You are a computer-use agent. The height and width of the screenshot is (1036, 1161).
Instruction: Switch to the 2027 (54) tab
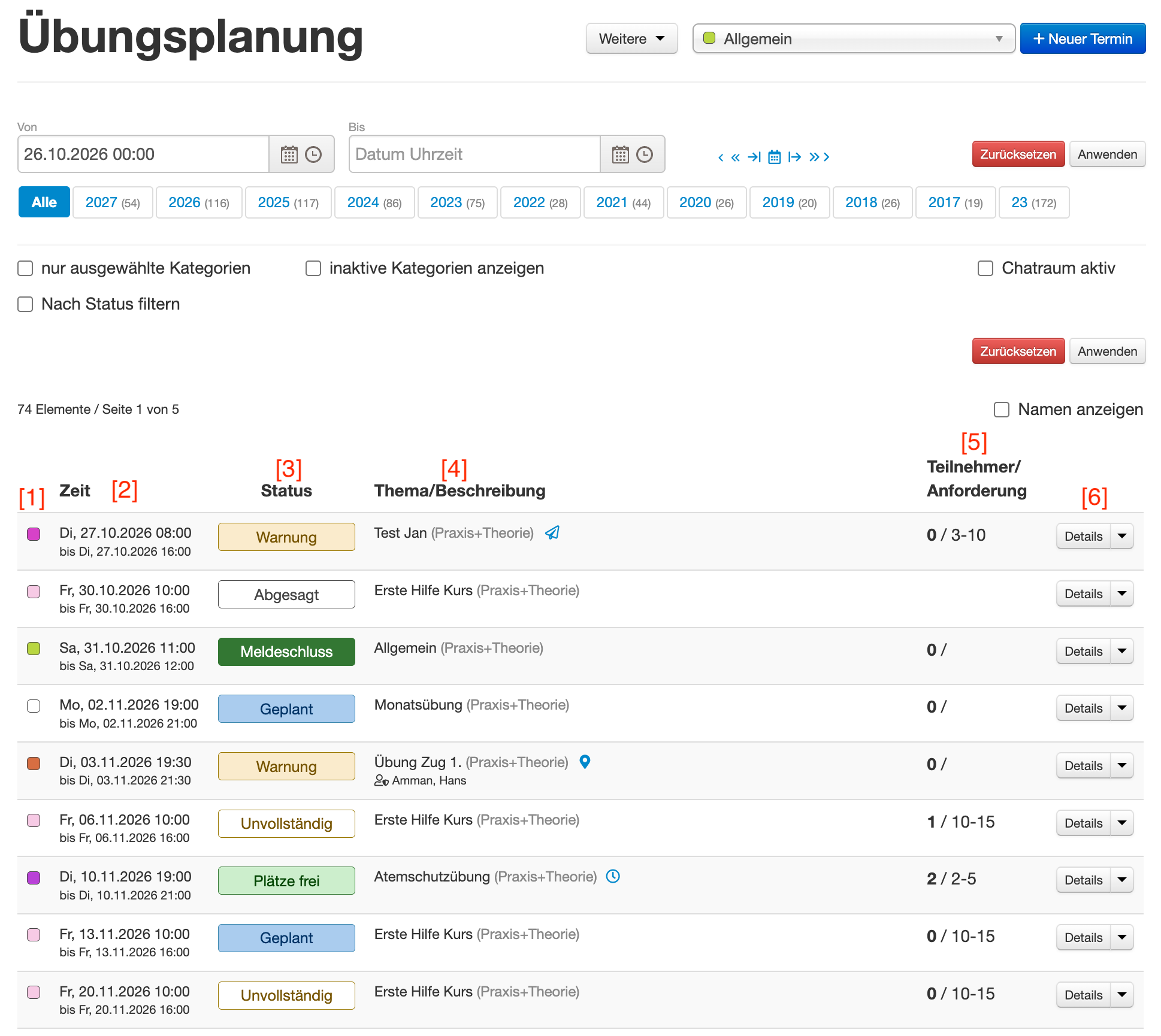tap(113, 202)
